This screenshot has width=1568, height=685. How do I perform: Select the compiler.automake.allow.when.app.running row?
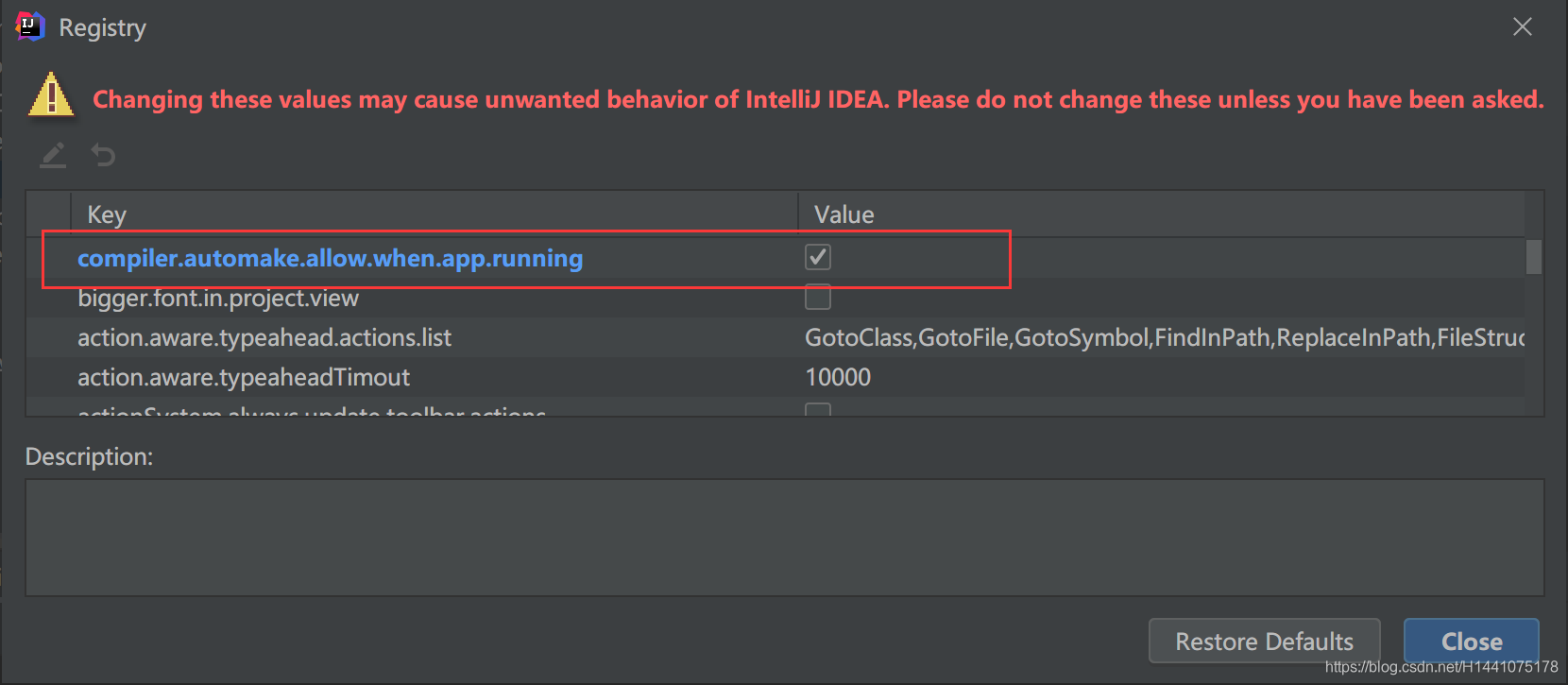pos(330,258)
